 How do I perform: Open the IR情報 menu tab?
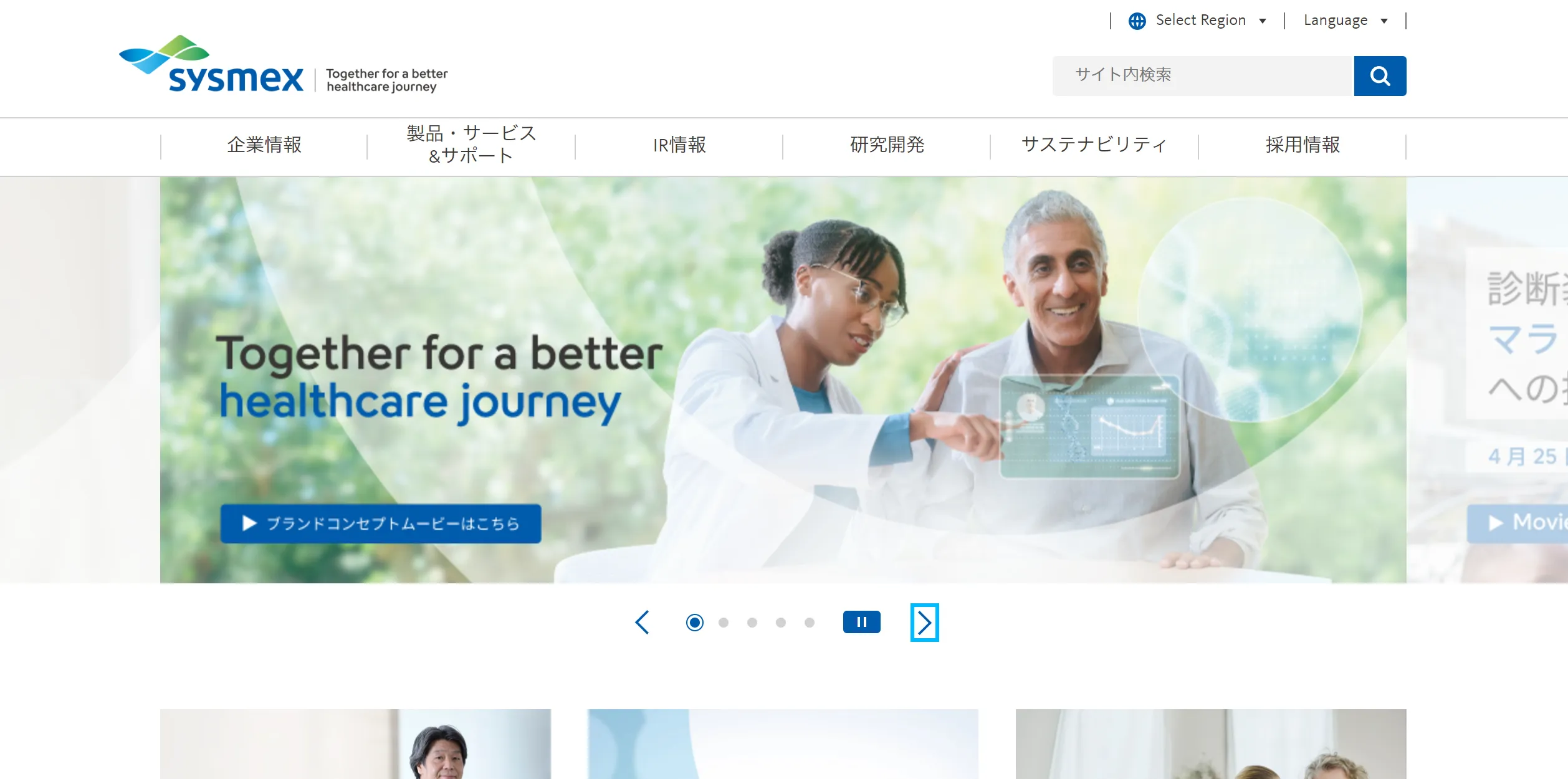point(679,145)
